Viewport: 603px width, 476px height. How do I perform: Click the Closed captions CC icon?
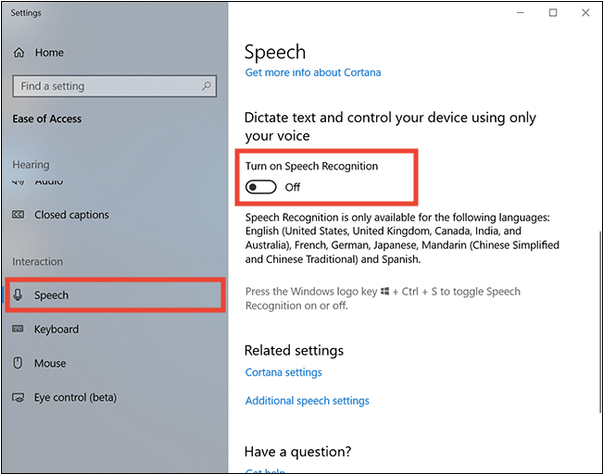[x=18, y=214]
